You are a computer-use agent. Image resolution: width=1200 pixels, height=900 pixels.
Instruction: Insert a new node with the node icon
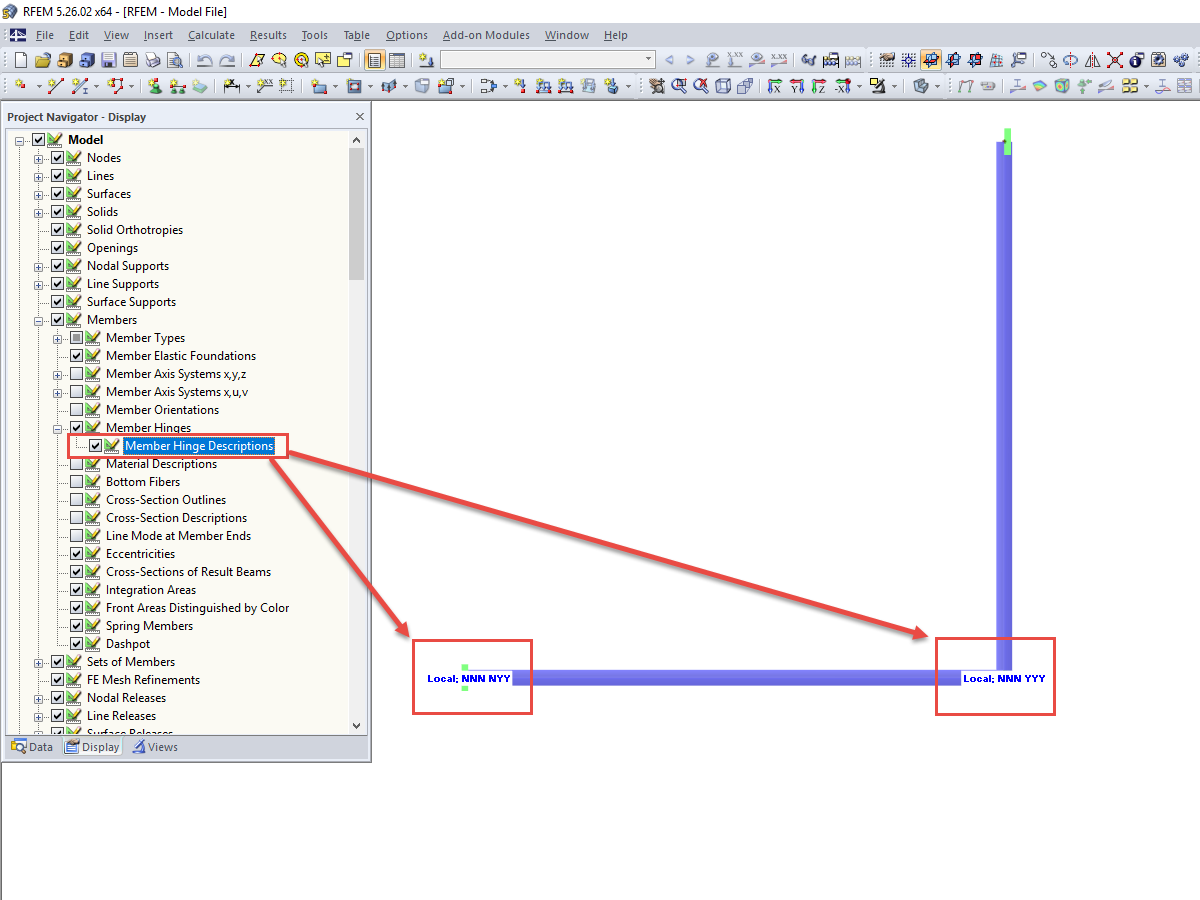tap(21, 86)
